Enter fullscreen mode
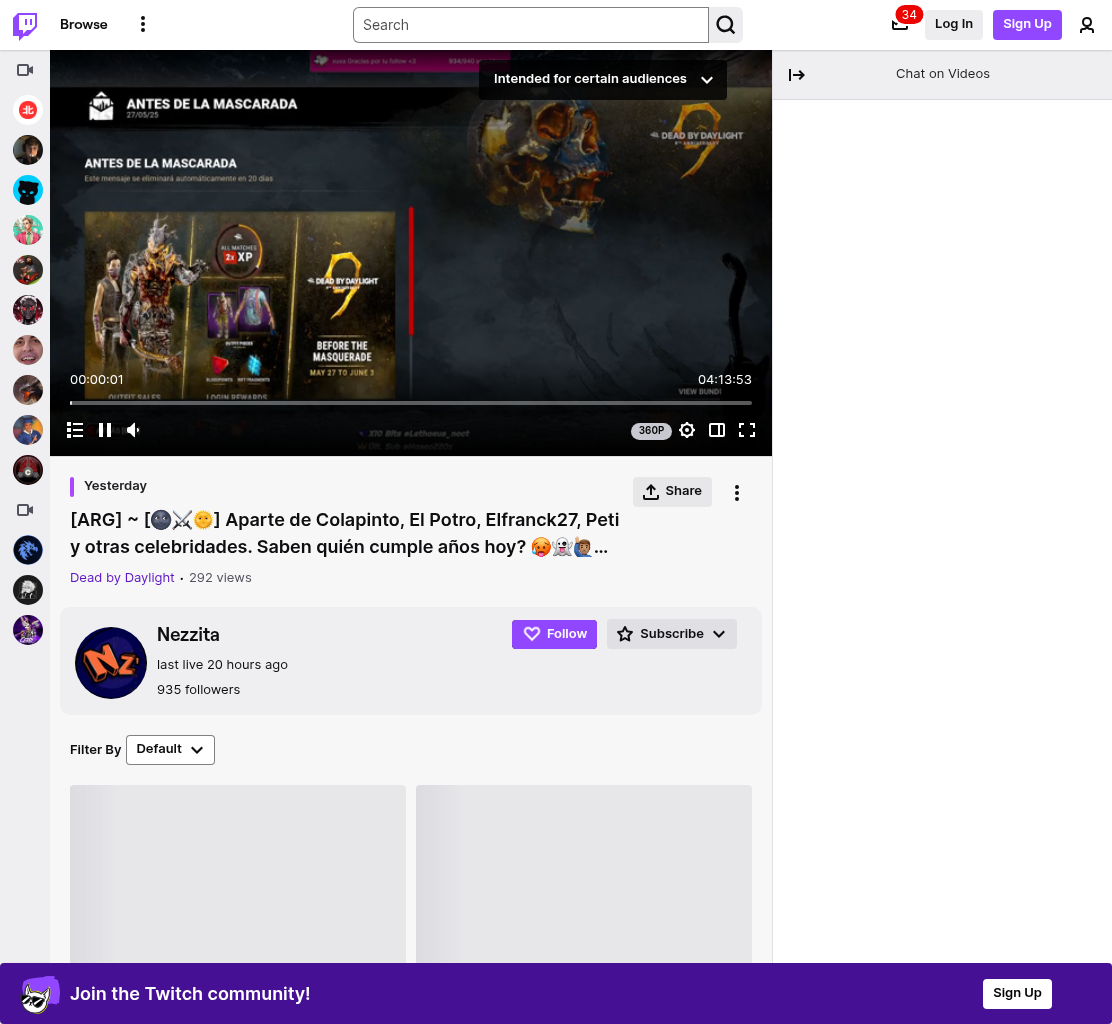The image size is (1112, 1024). (747, 430)
